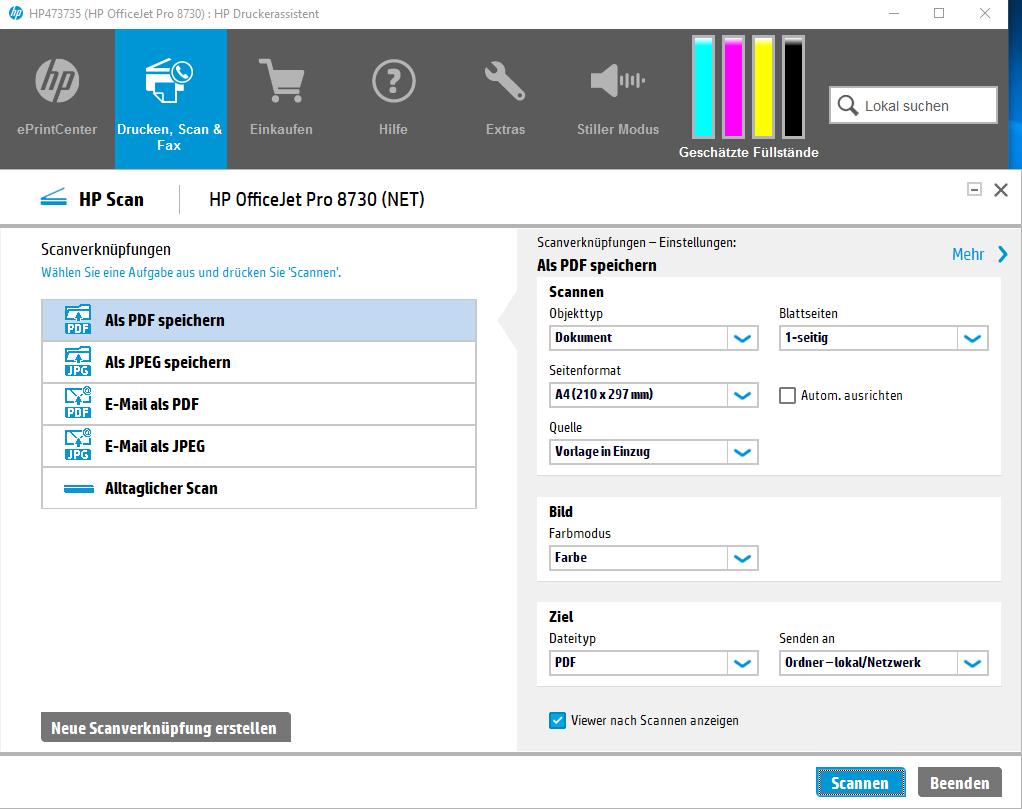Expand more settings via Mehr chevron

(x=1002, y=254)
